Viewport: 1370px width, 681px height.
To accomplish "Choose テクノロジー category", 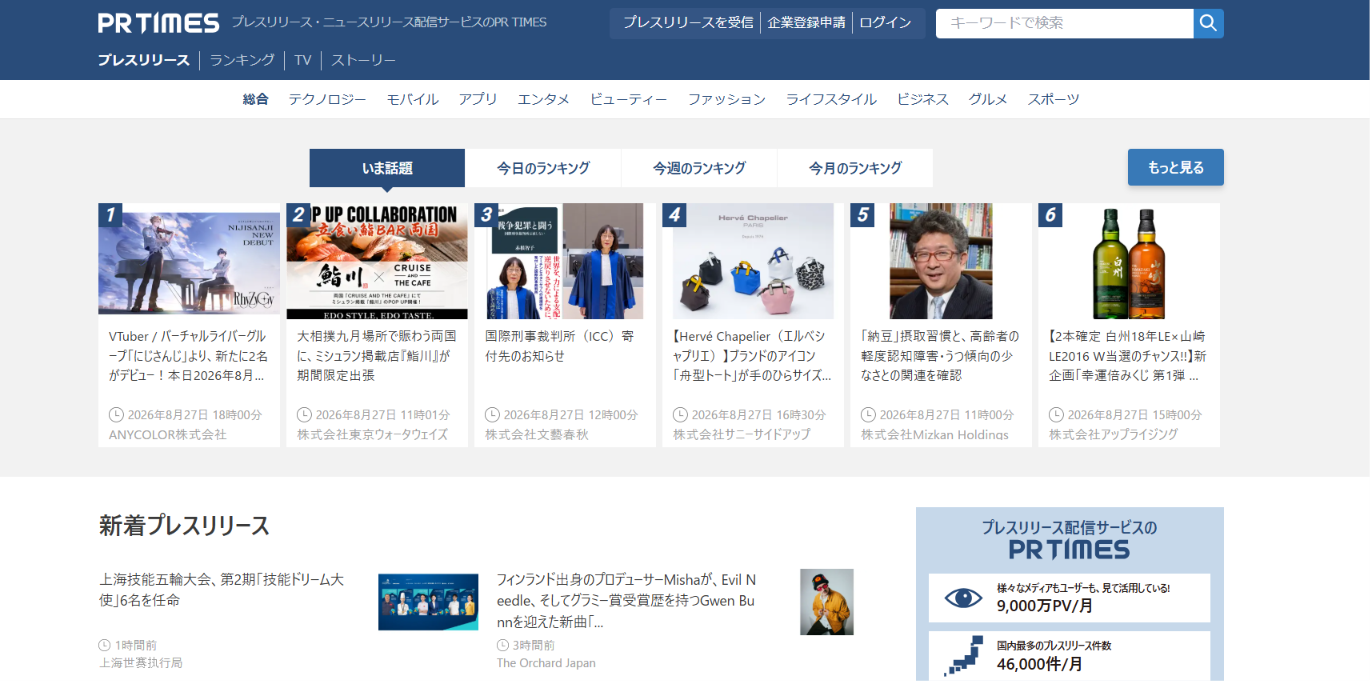I will tap(327, 99).
